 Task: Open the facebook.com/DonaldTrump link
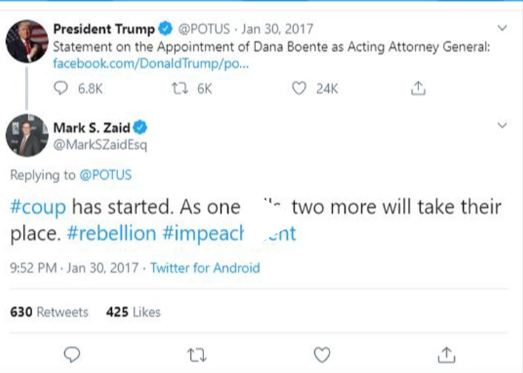coord(151,63)
